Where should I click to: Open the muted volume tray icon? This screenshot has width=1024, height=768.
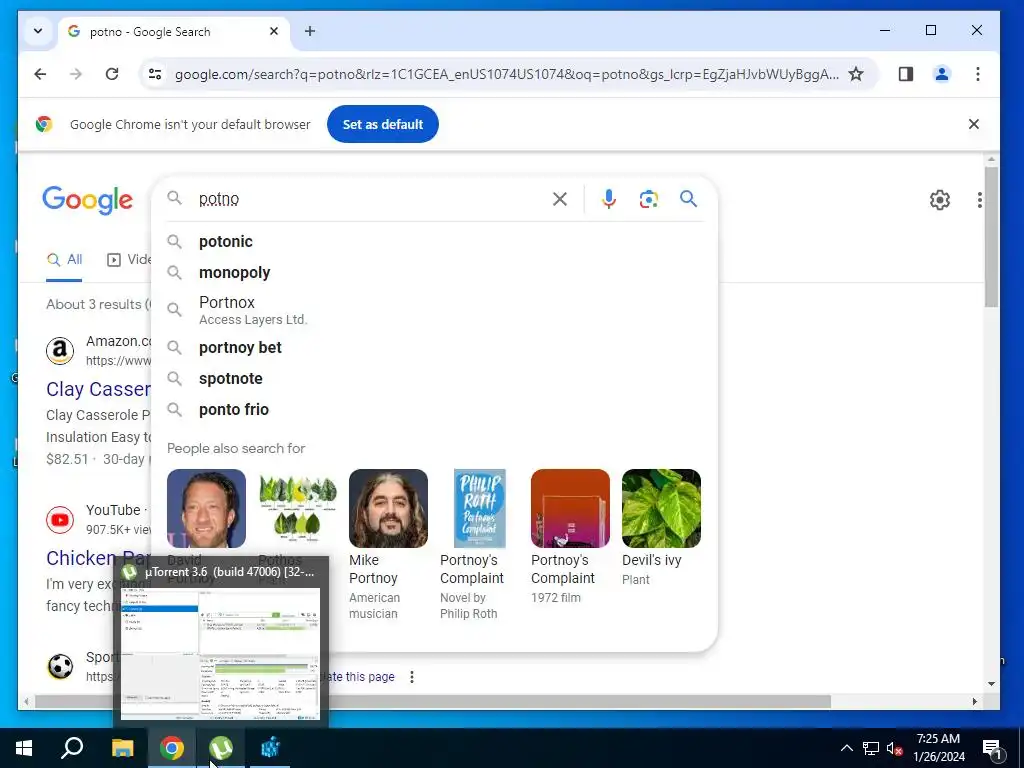click(x=894, y=748)
